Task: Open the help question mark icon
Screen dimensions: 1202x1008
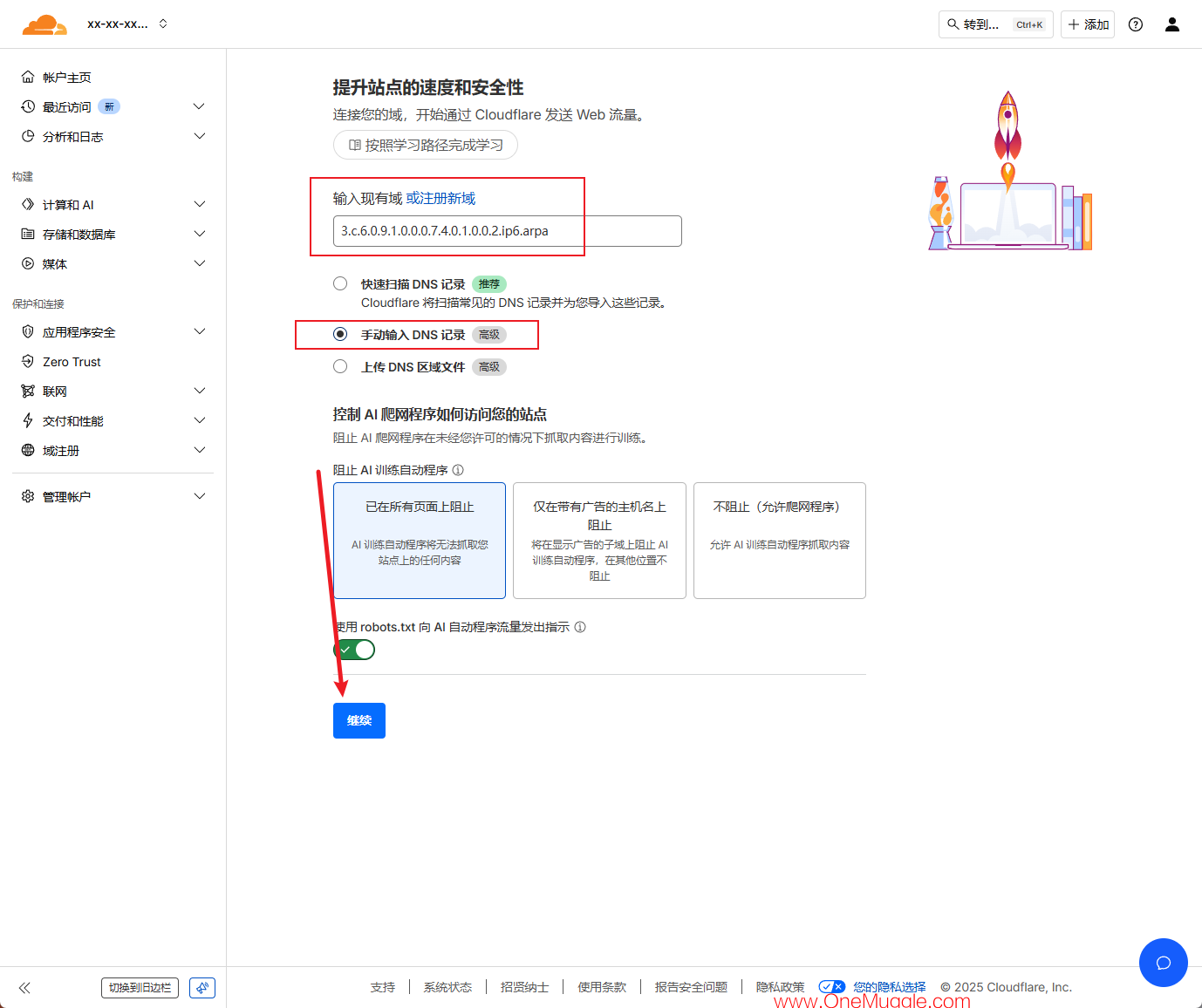Action: 1136,24
